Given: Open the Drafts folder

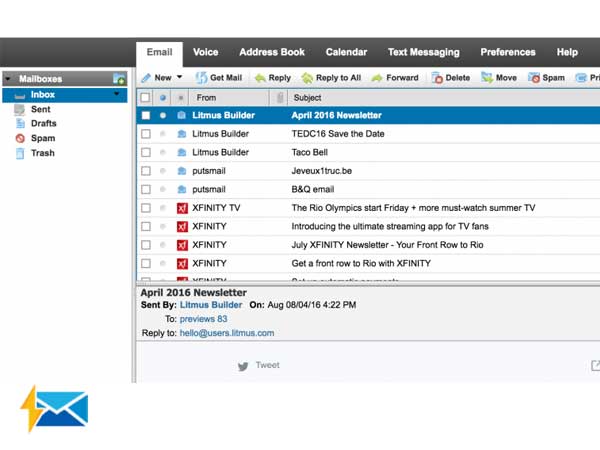Looking at the screenshot, I should [43, 123].
